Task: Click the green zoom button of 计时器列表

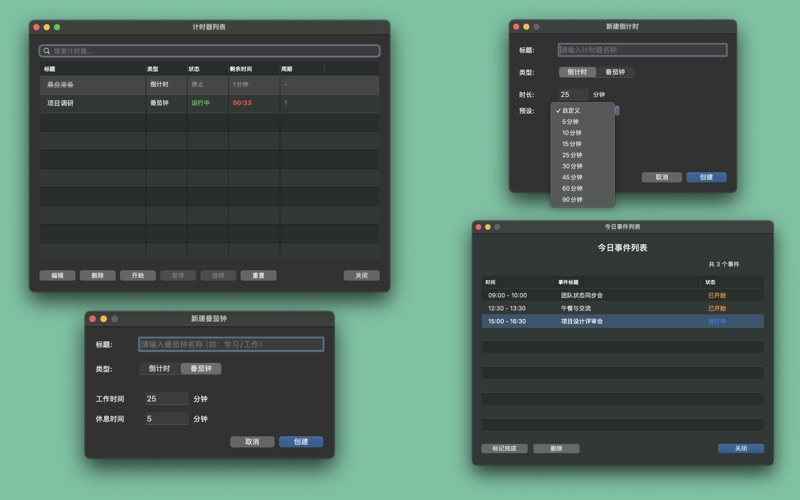Action: pos(57,27)
